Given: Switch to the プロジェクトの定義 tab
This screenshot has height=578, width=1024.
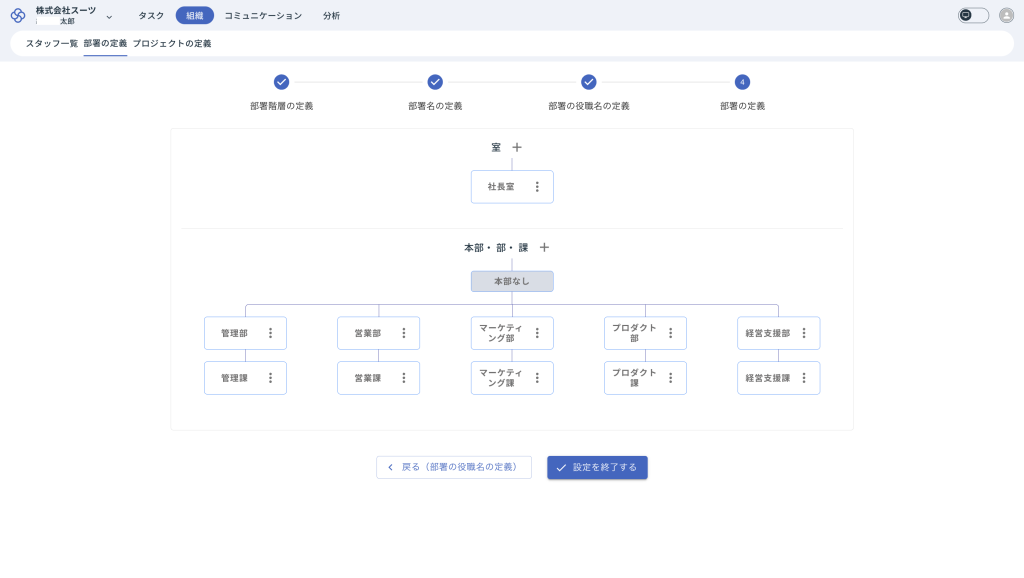Looking at the screenshot, I should coord(172,44).
